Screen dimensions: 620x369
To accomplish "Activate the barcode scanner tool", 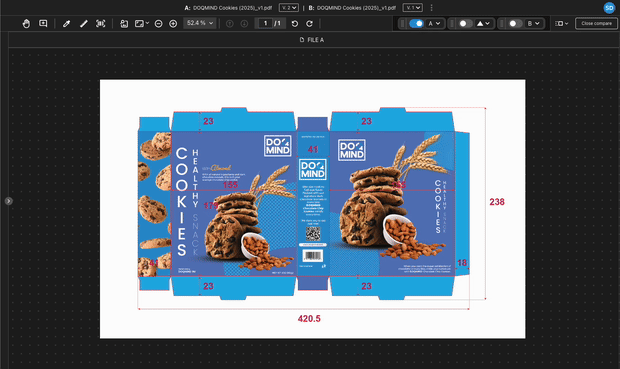I will pyautogui.click(x=100, y=24).
